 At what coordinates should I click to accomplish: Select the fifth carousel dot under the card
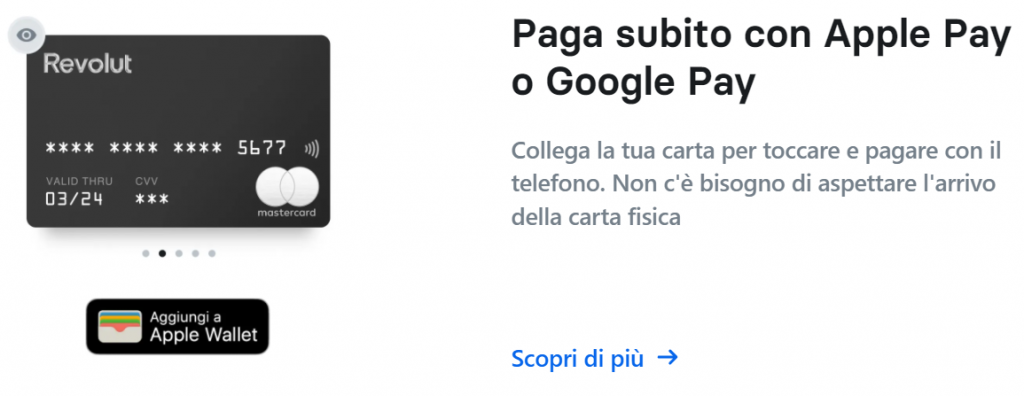tap(212, 254)
